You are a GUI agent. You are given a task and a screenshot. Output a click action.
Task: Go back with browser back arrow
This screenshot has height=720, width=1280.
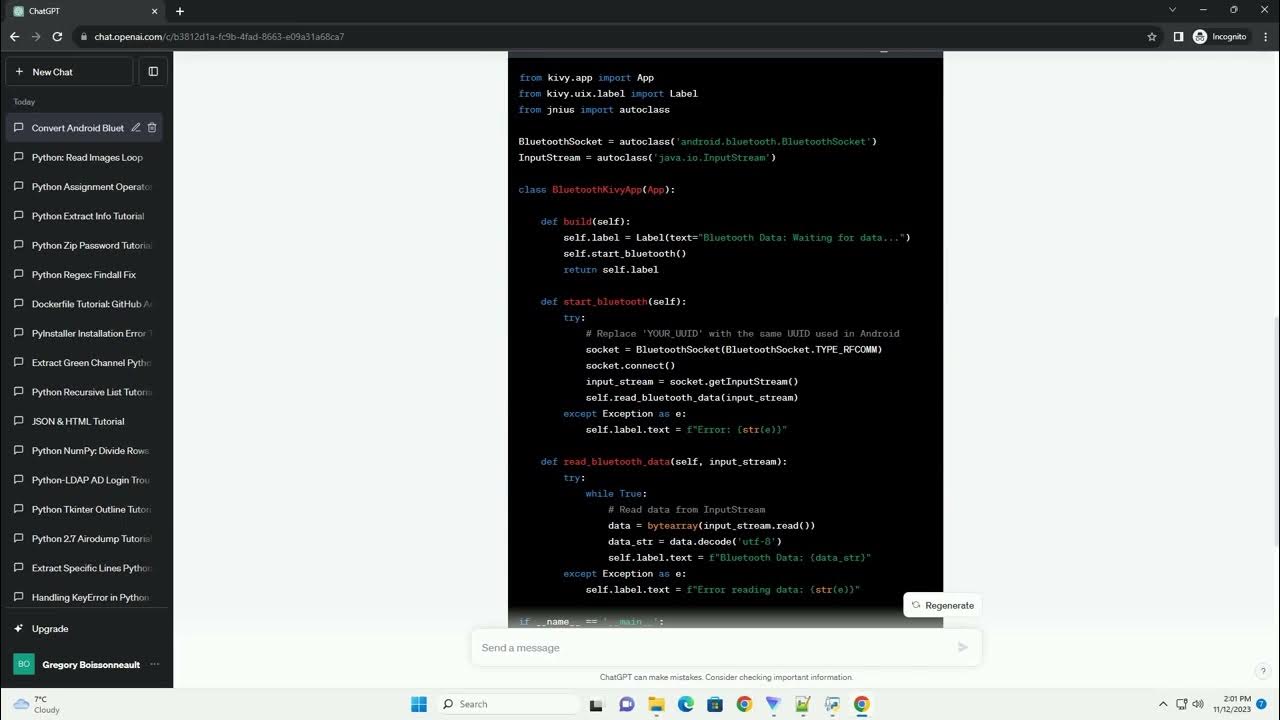click(x=14, y=37)
